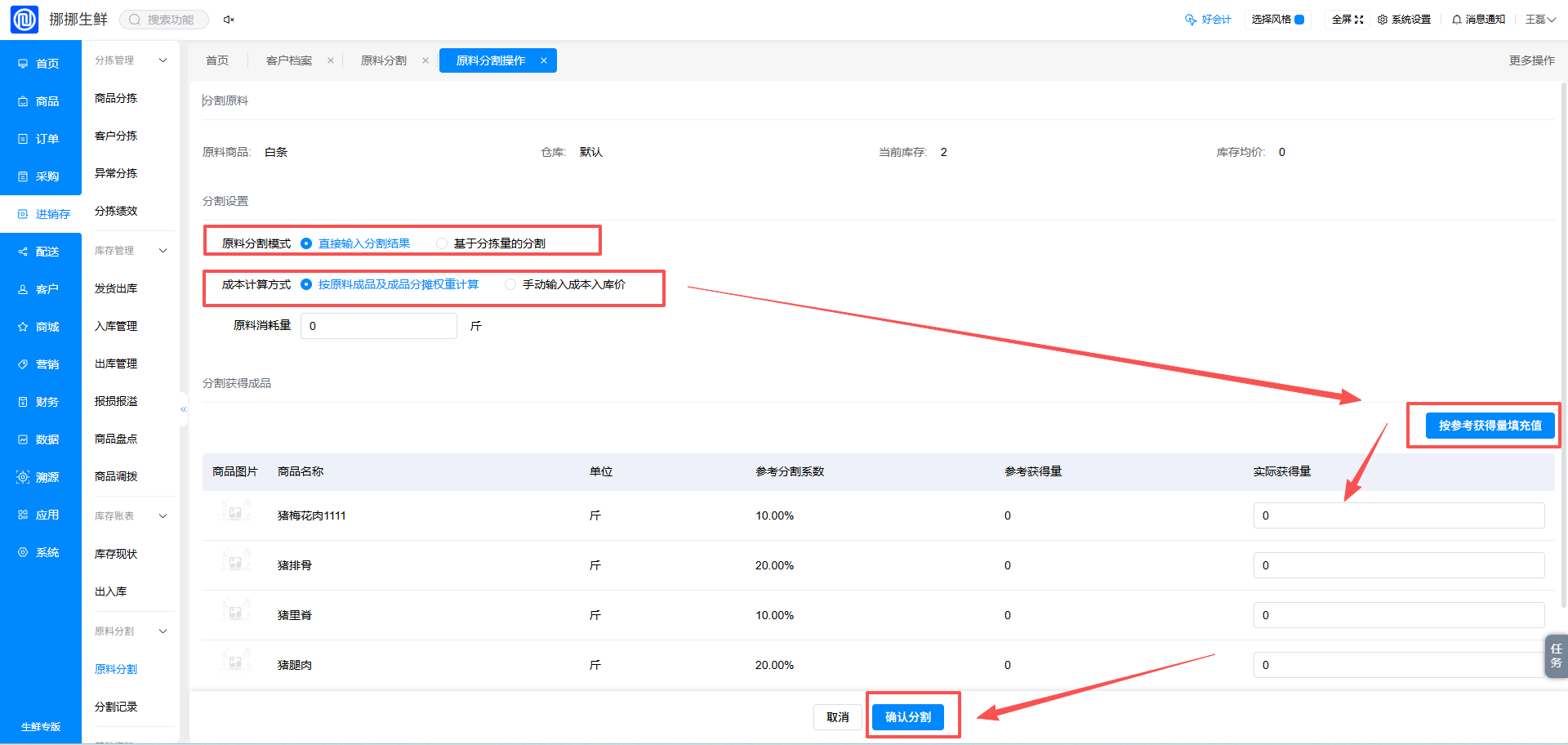Open 数据 in the blue sidebar

[40, 439]
